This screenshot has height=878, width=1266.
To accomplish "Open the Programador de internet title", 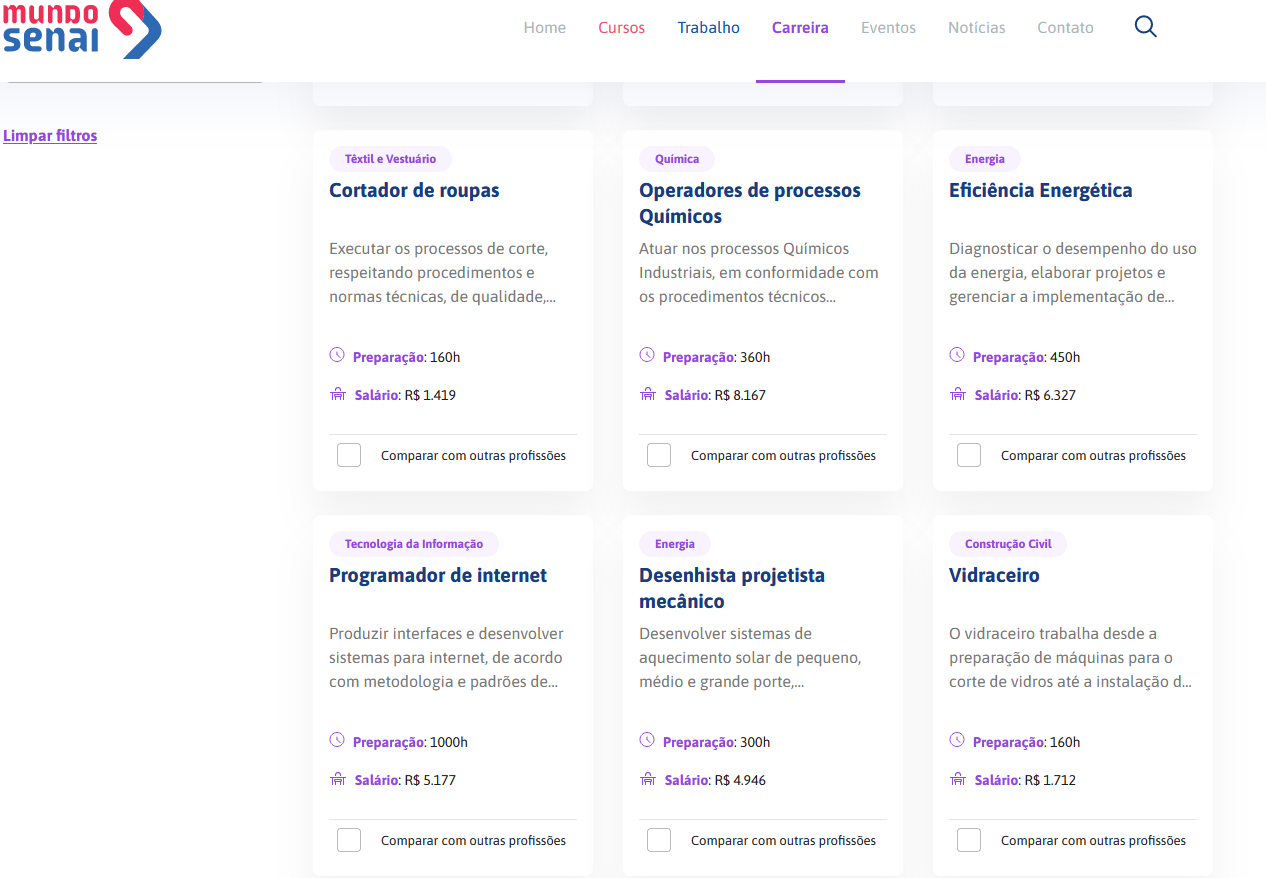I will 438,575.
